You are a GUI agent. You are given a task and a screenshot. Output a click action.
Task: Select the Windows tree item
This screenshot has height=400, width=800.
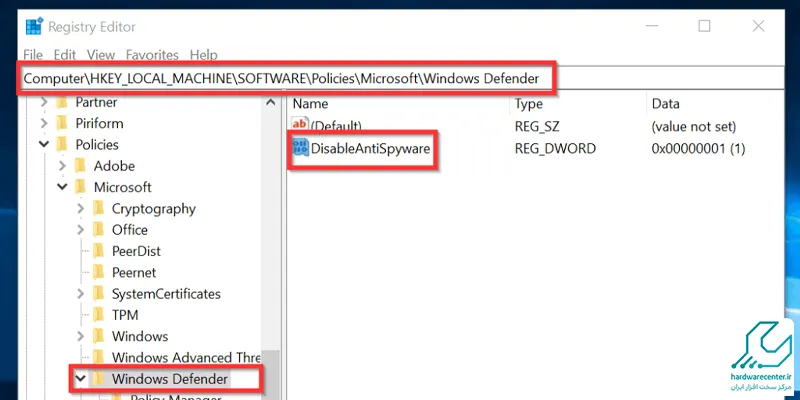coord(140,336)
